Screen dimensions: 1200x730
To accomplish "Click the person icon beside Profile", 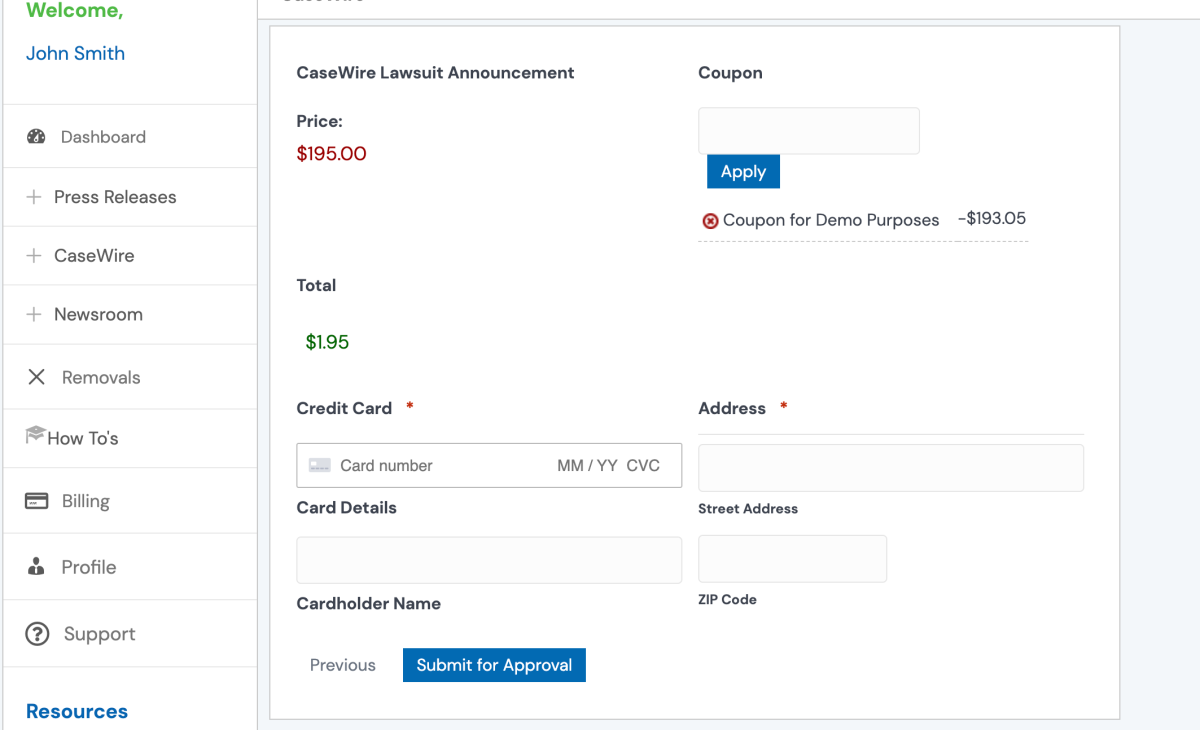I will (x=36, y=566).
